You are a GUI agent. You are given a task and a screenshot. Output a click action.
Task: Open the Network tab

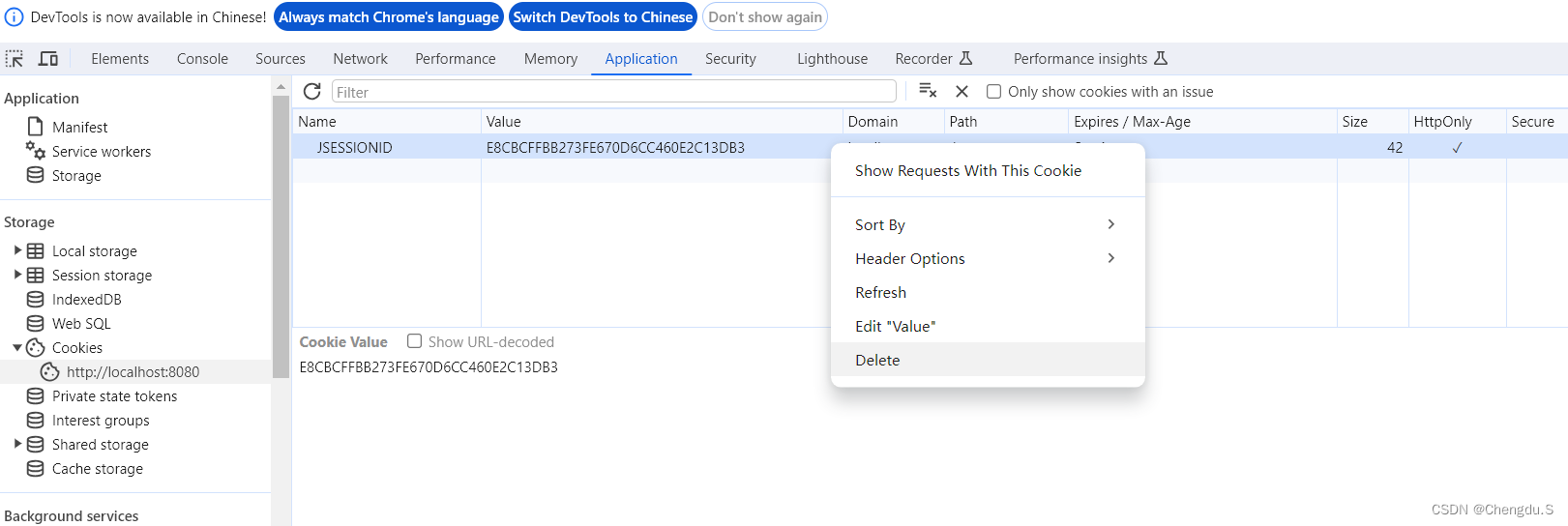[360, 59]
